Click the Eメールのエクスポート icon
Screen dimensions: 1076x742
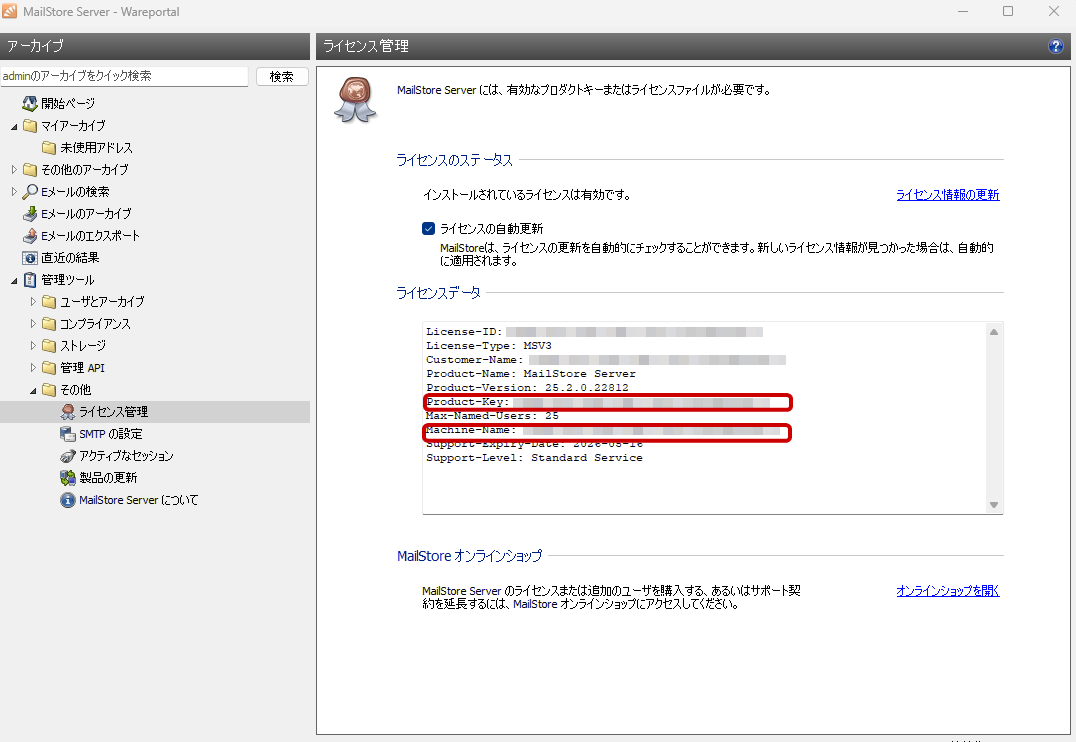[x=30, y=236]
